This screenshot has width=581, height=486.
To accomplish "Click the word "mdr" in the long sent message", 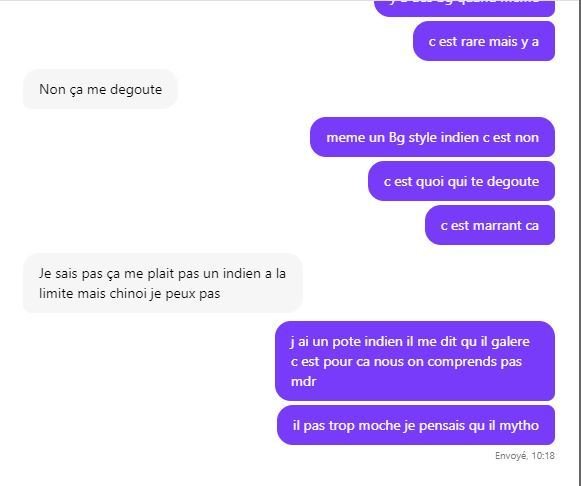I will [303, 382].
